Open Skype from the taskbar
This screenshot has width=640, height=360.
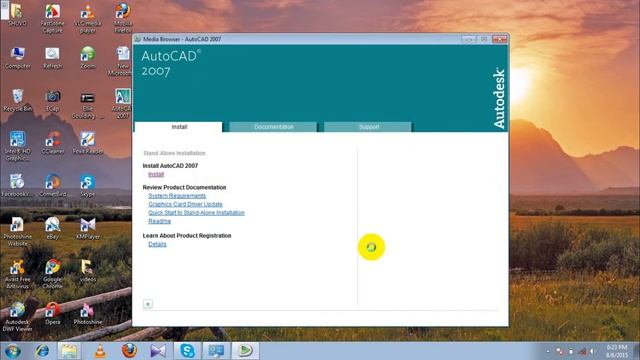(x=187, y=351)
